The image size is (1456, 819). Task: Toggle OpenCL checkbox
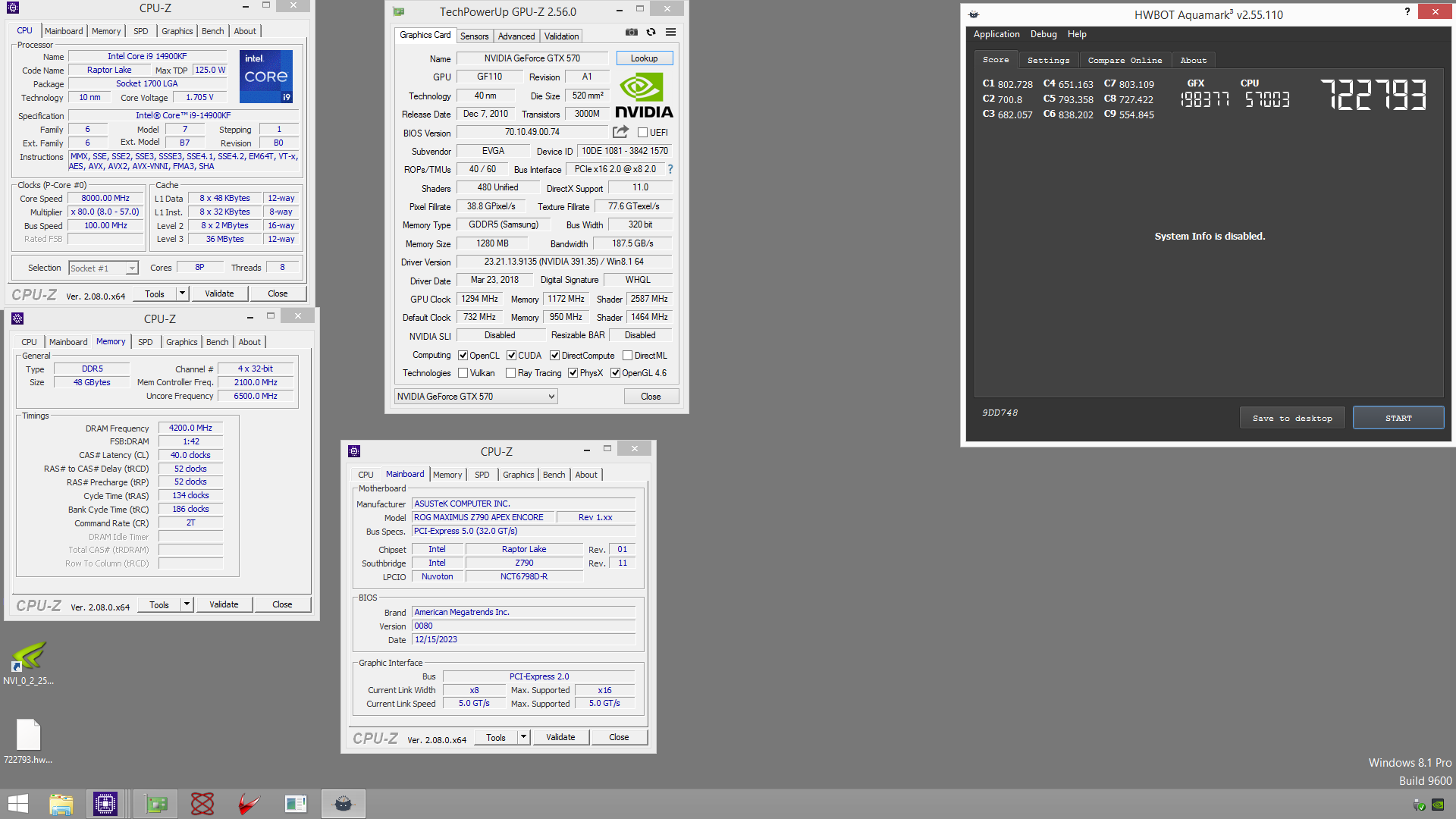463,355
